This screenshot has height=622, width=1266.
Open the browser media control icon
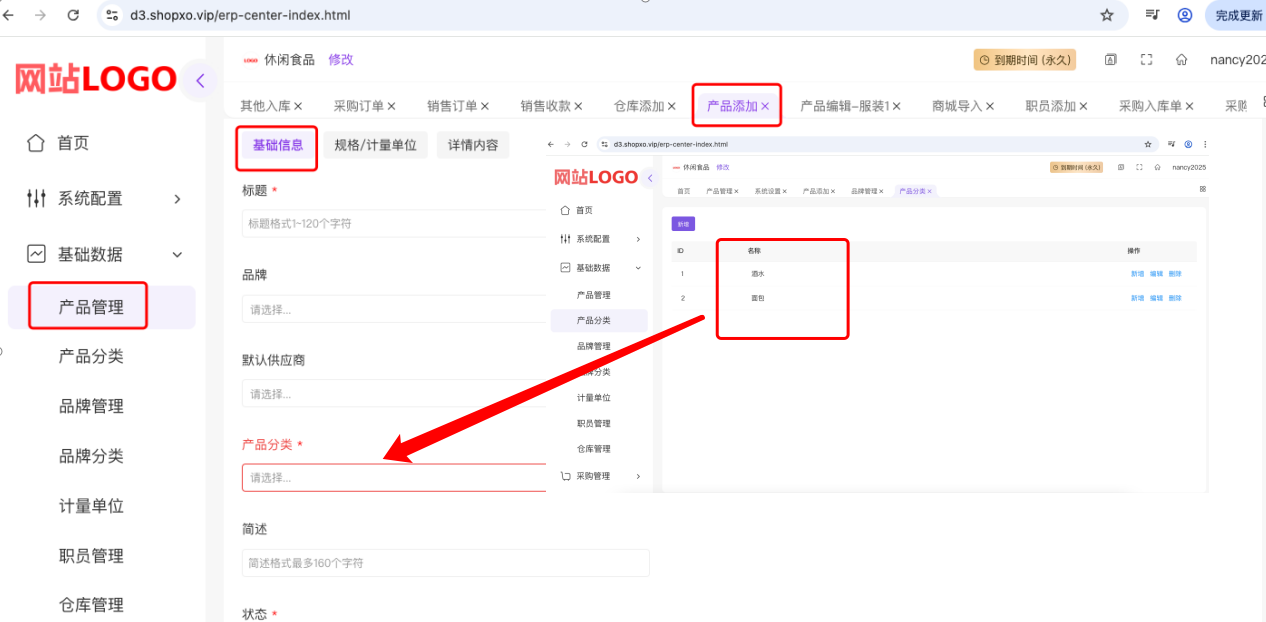pos(1153,15)
